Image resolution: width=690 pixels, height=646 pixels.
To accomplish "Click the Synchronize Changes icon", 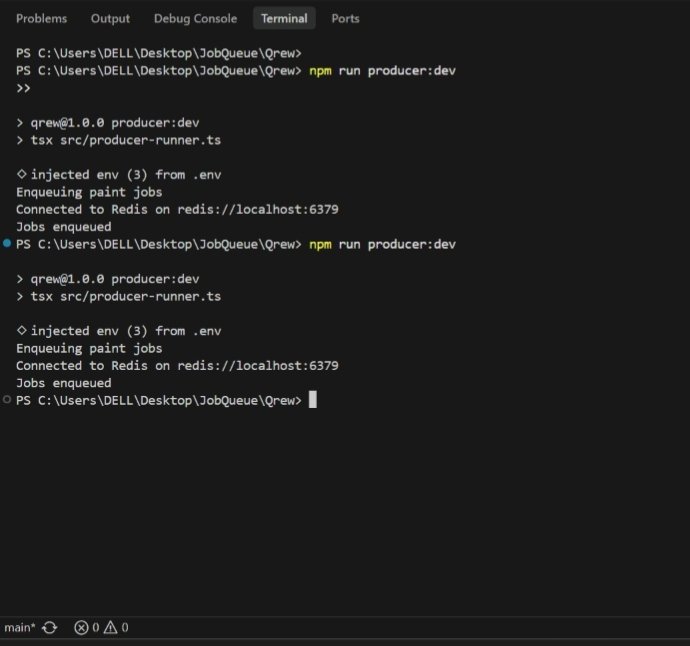I will 50,628.
